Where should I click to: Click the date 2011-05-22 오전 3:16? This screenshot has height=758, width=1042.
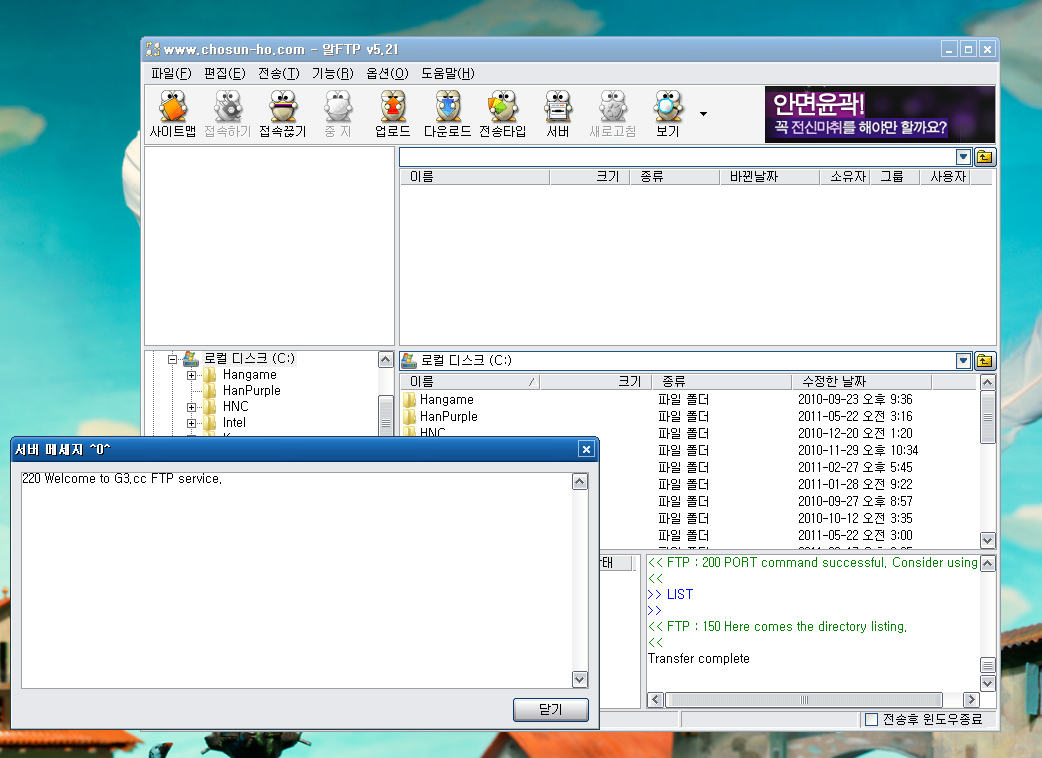pos(855,417)
